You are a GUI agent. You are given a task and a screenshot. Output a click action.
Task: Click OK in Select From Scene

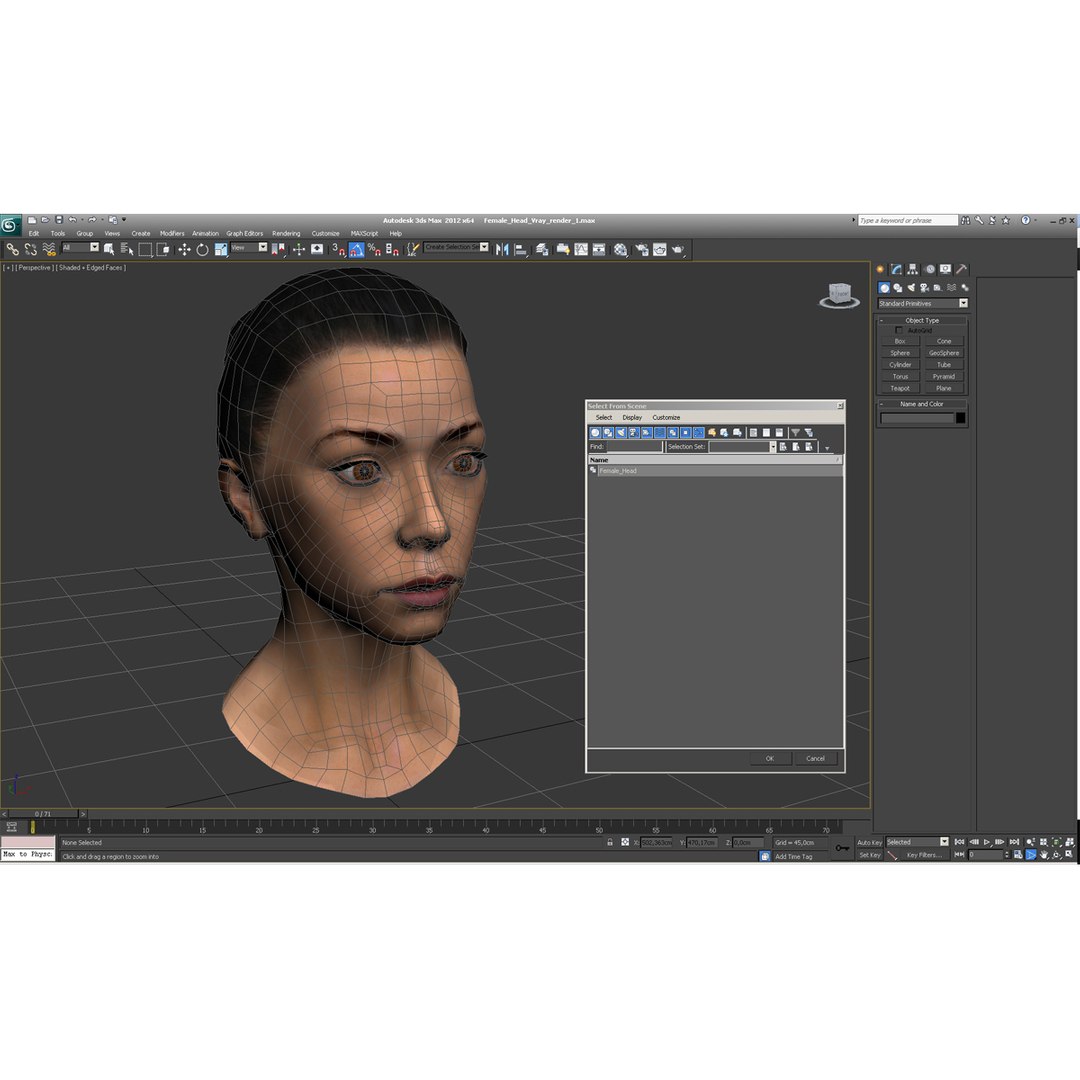click(x=769, y=758)
